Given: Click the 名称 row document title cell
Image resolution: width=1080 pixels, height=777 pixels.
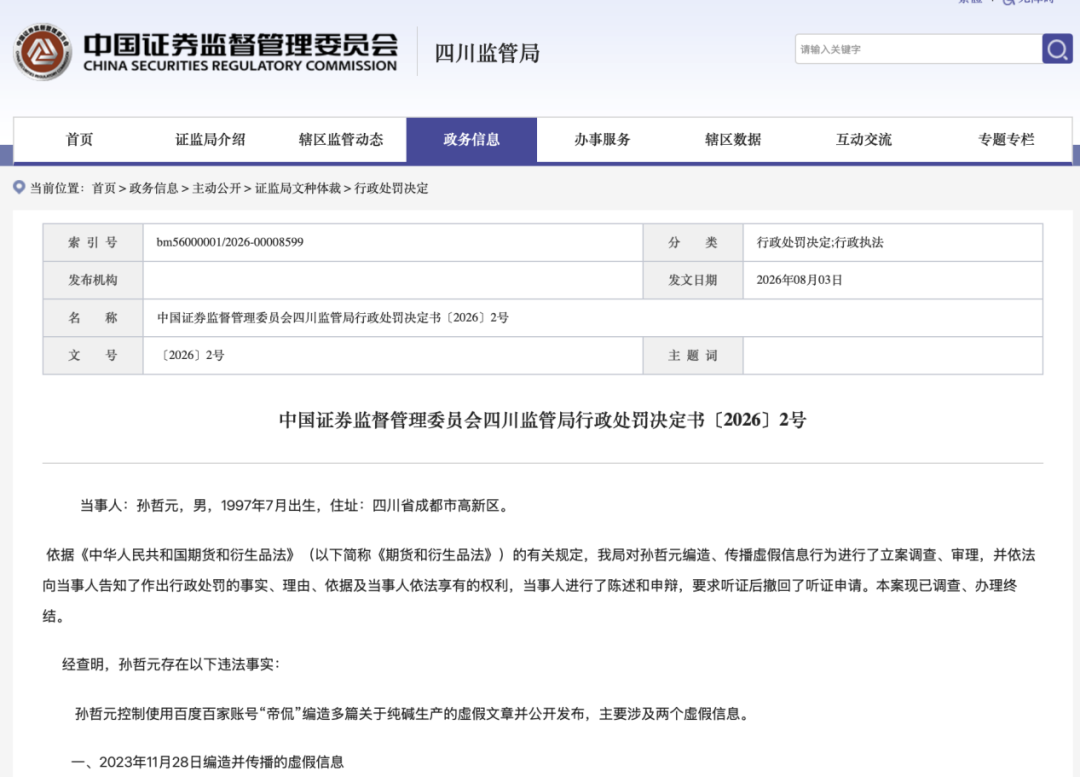Looking at the screenshot, I should (x=593, y=318).
